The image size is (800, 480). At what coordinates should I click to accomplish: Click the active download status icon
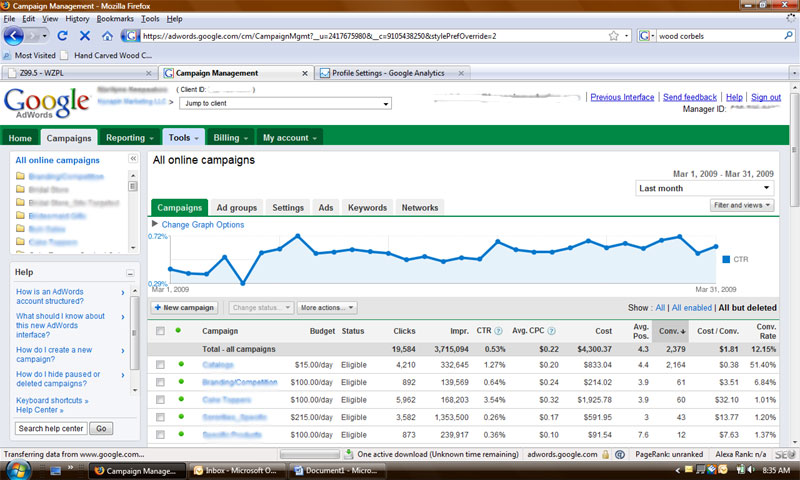[x=348, y=454]
